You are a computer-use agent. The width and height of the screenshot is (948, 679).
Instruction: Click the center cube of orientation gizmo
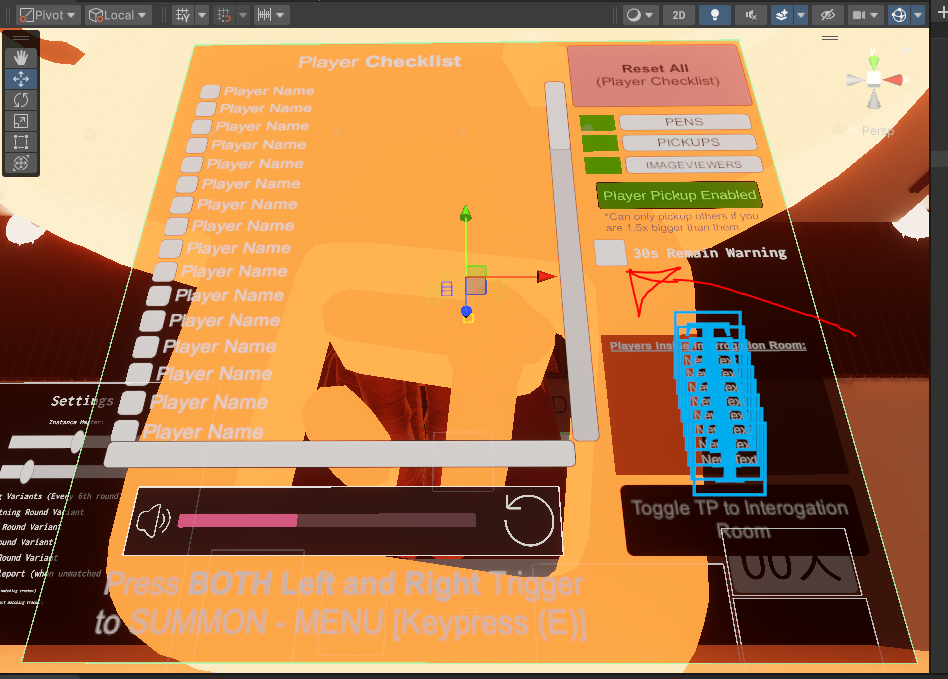874,79
